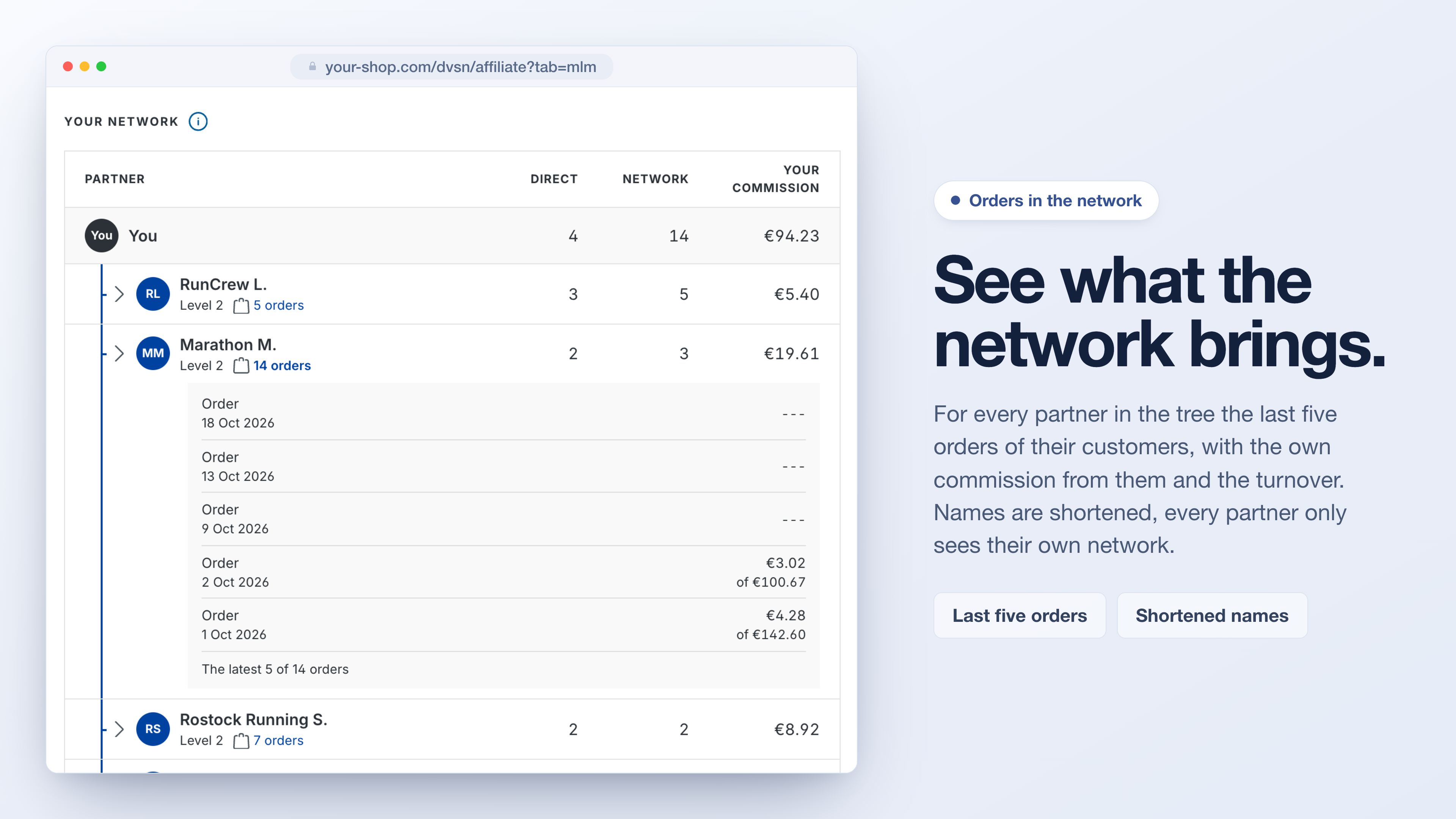Click the Partner column header

(115, 179)
